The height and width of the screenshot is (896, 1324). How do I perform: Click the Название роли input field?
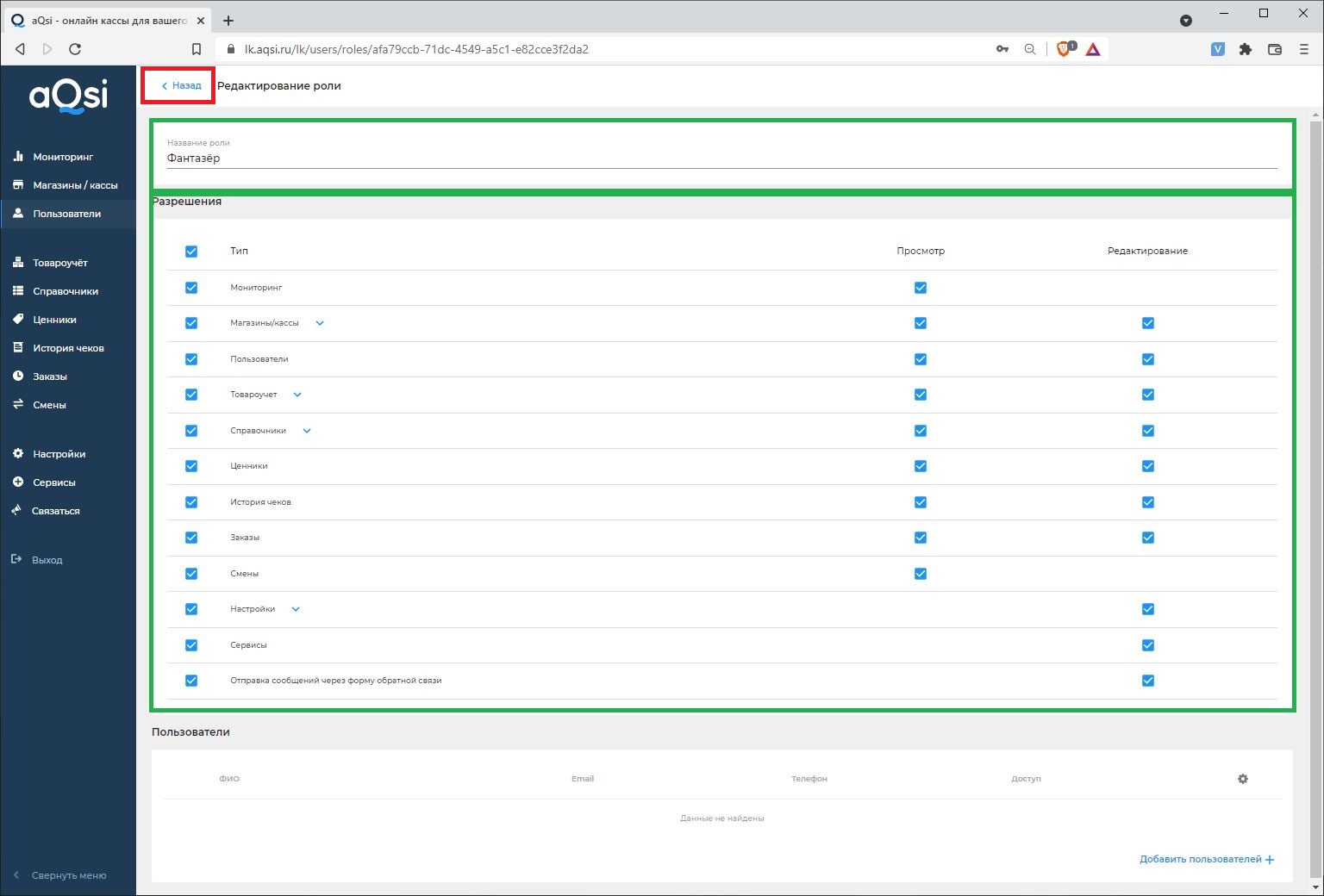[x=721, y=159]
